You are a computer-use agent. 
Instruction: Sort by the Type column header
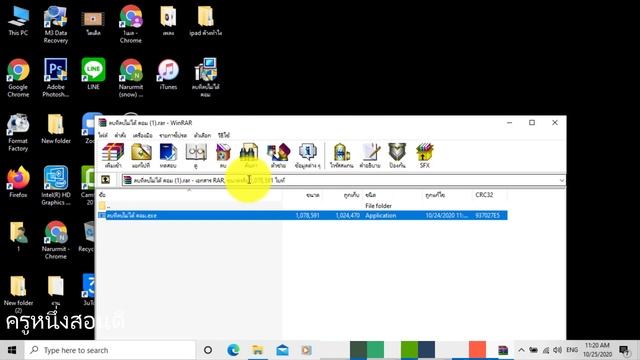click(x=393, y=195)
